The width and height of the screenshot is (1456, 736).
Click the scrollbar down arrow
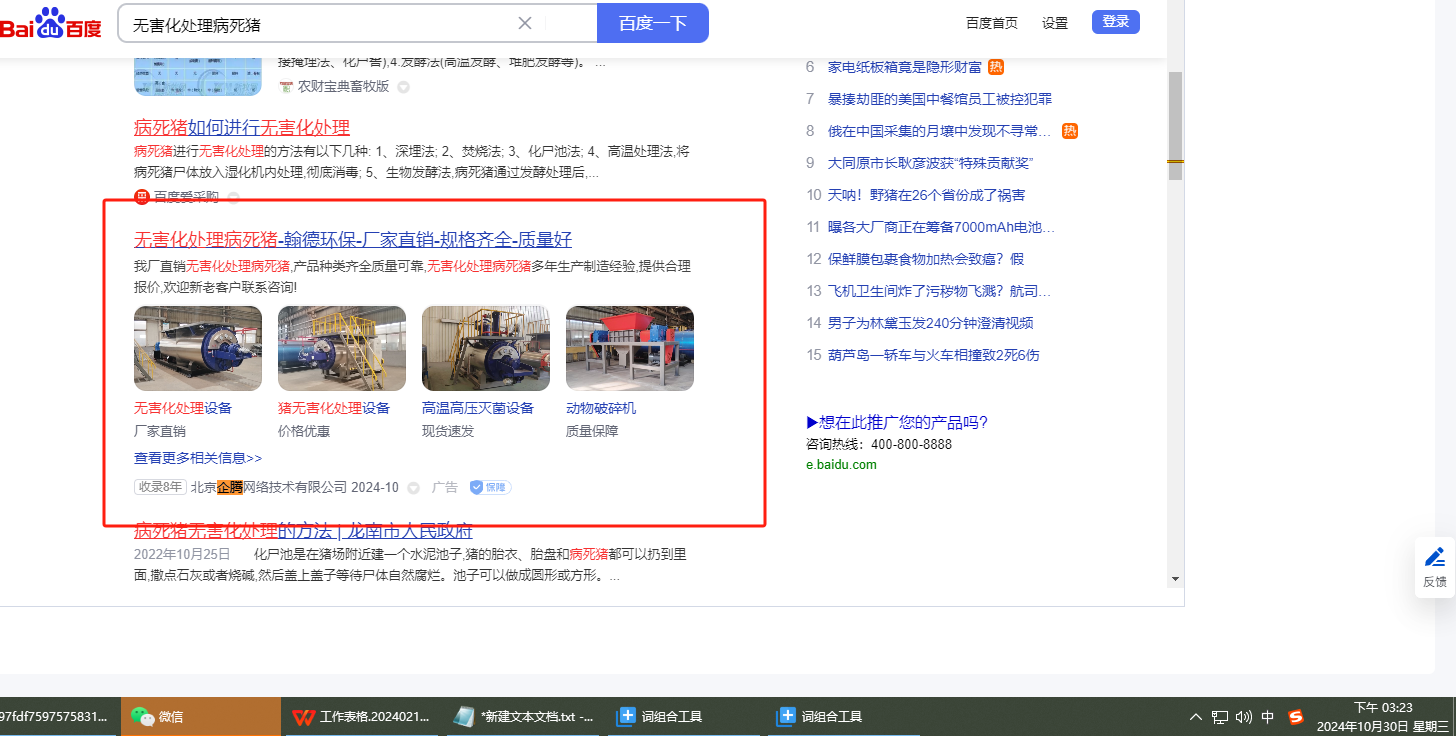(x=1175, y=579)
